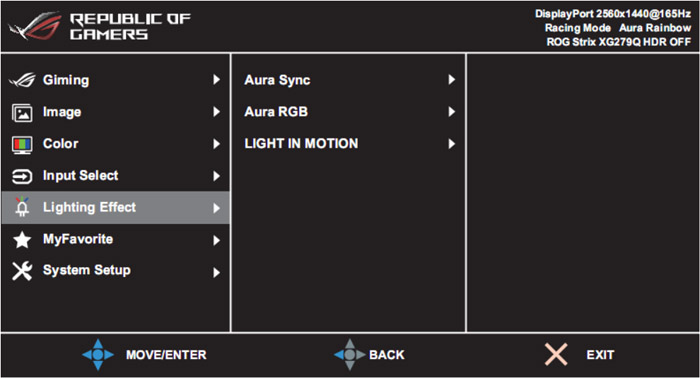This screenshot has width=700, height=378.
Task: Click the System Setup wrench icon
Action: click(x=22, y=270)
